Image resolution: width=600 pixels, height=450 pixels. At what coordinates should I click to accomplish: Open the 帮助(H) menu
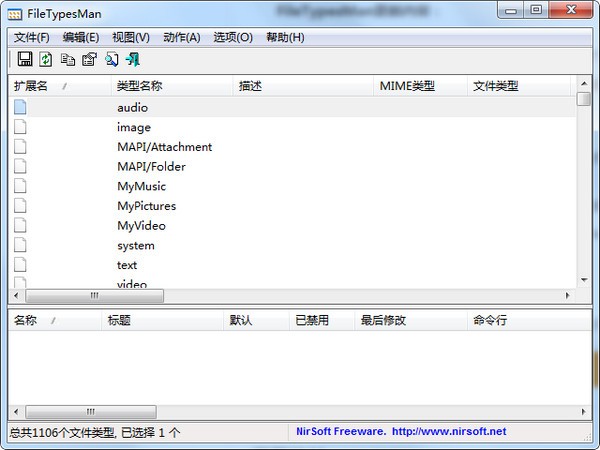pos(285,38)
